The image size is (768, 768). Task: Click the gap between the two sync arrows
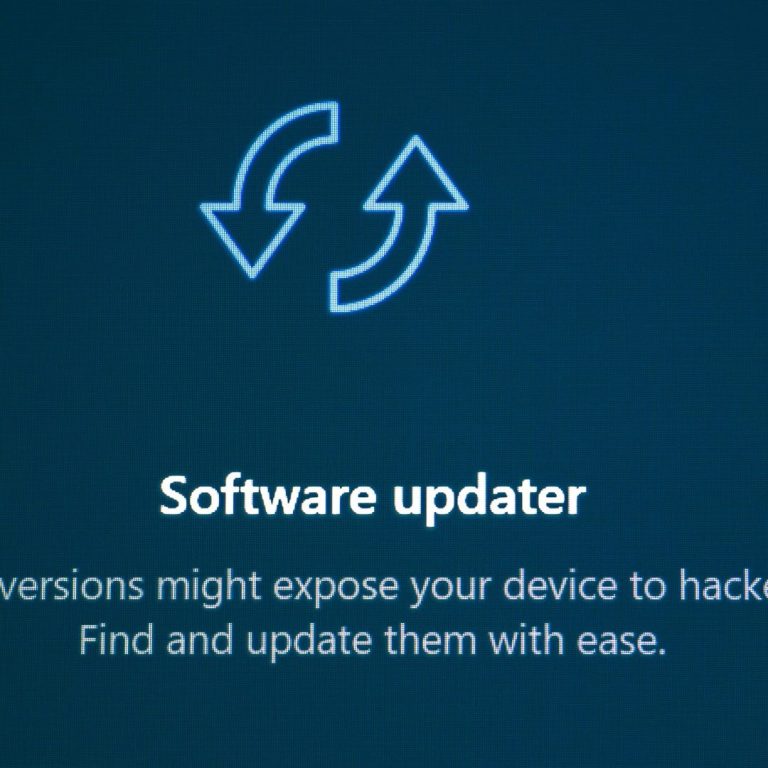pyautogui.click(x=335, y=207)
